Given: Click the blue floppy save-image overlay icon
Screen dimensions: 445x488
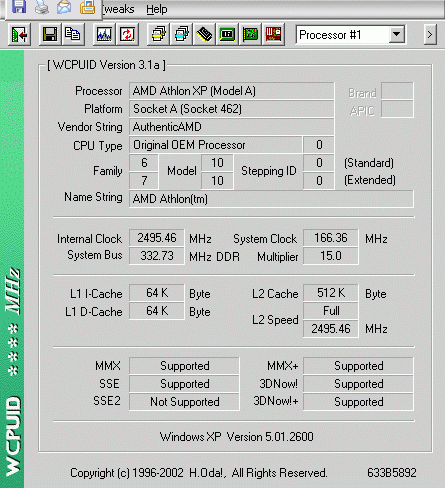Looking at the screenshot, I should (x=19, y=7).
